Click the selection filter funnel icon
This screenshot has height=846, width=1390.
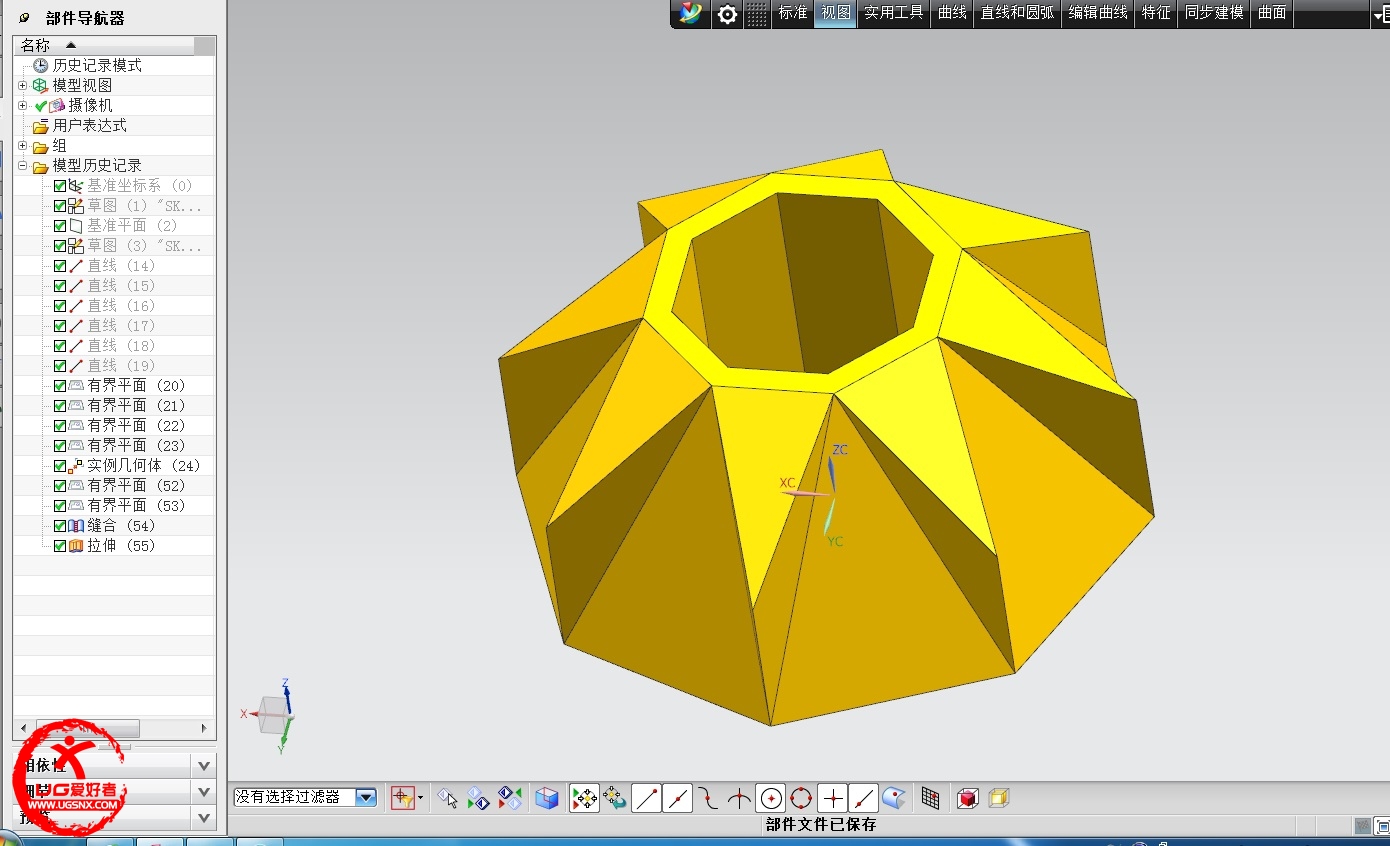[x=402, y=797]
